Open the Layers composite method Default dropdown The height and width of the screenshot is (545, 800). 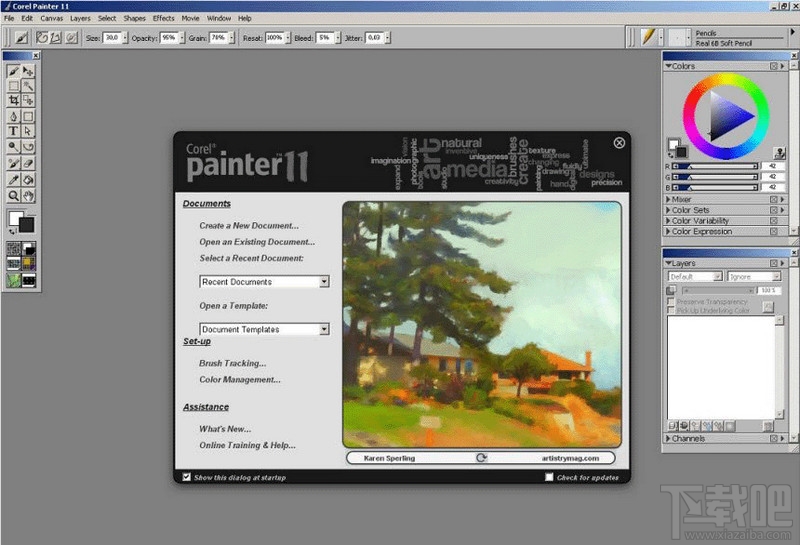tap(695, 276)
